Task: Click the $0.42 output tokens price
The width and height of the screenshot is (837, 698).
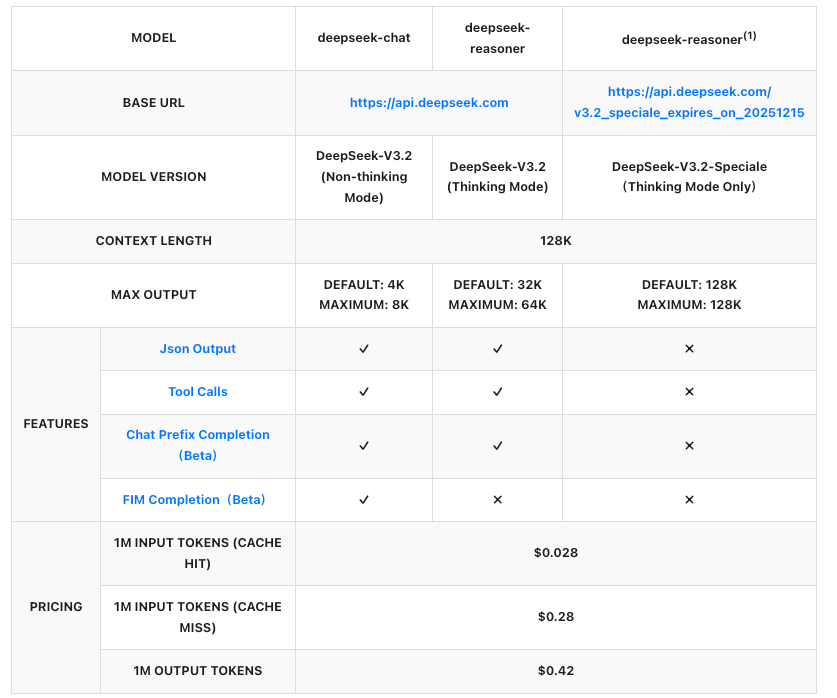Action: (x=556, y=671)
